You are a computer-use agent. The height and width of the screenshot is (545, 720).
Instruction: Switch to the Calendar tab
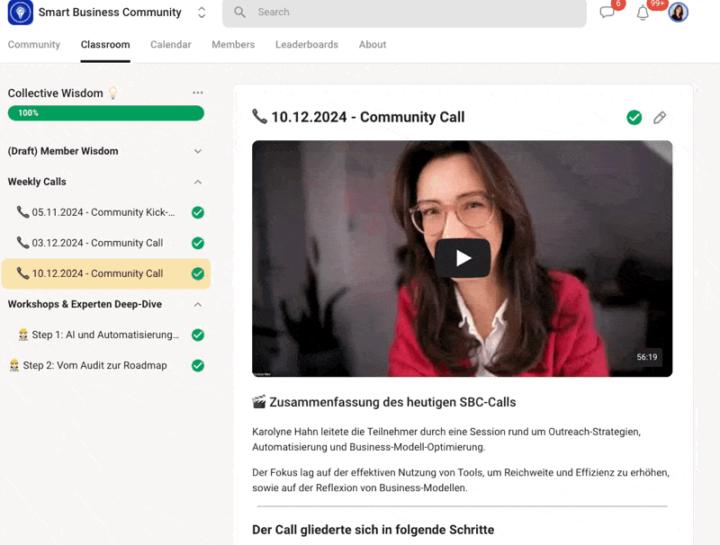(170, 45)
